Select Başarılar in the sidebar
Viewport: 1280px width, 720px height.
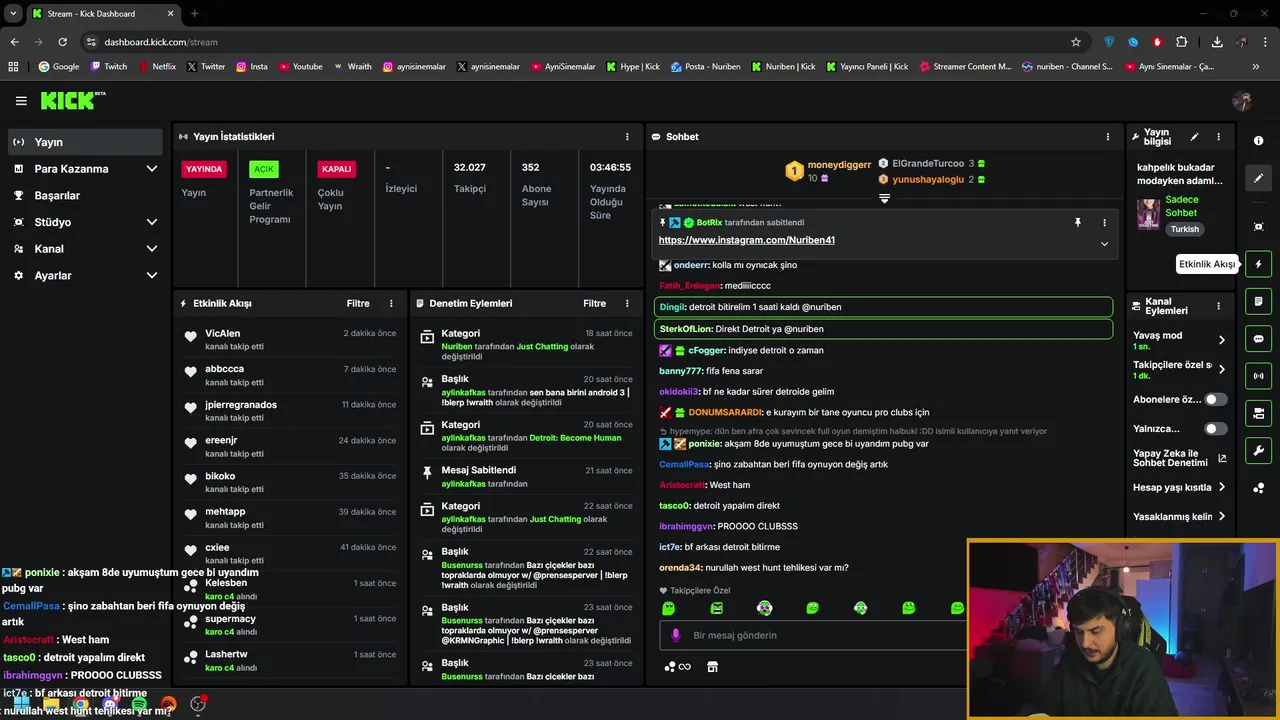[x=85, y=196]
